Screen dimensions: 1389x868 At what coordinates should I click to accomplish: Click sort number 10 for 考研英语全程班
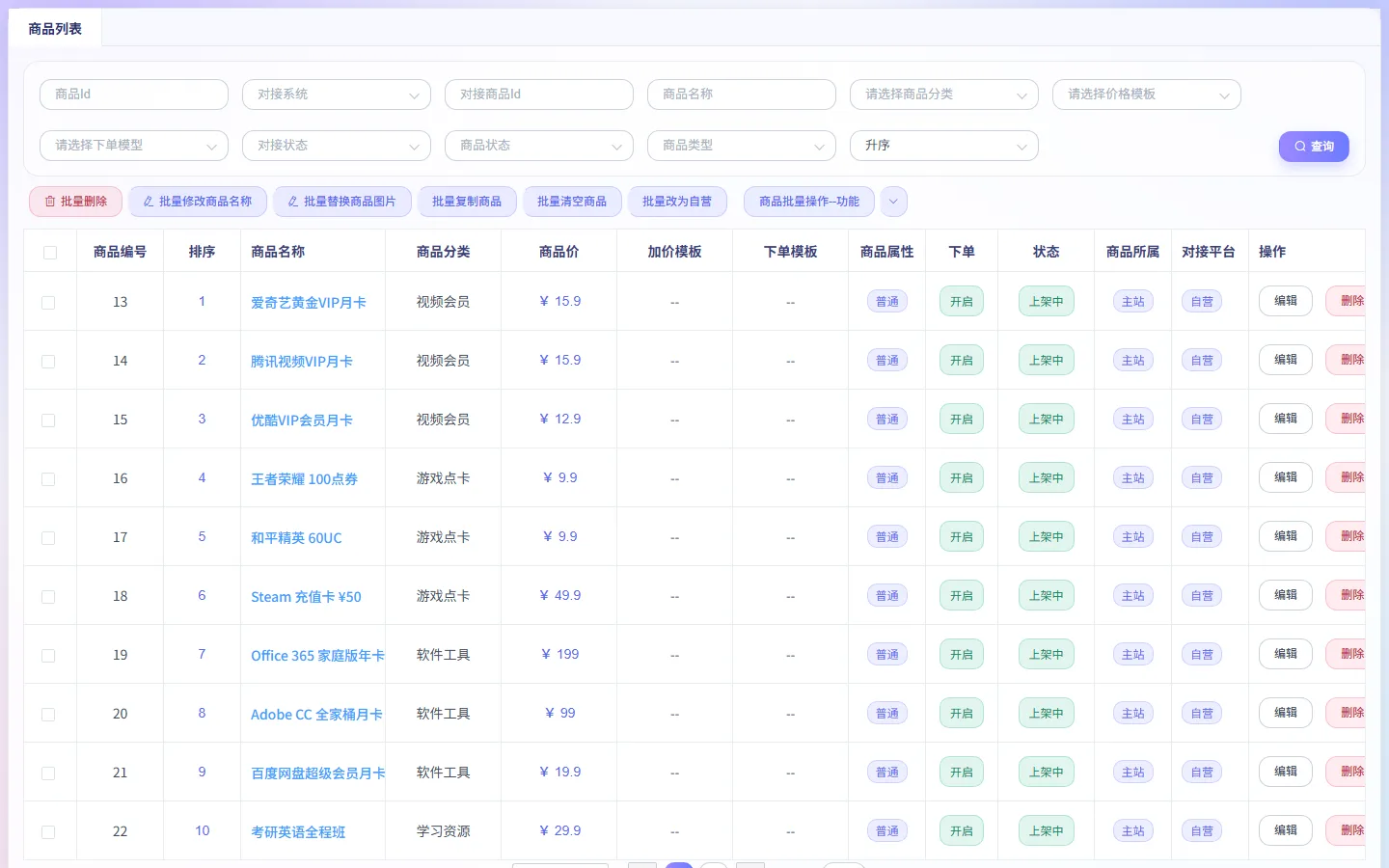pyautogui.click(x=202, y=830)
